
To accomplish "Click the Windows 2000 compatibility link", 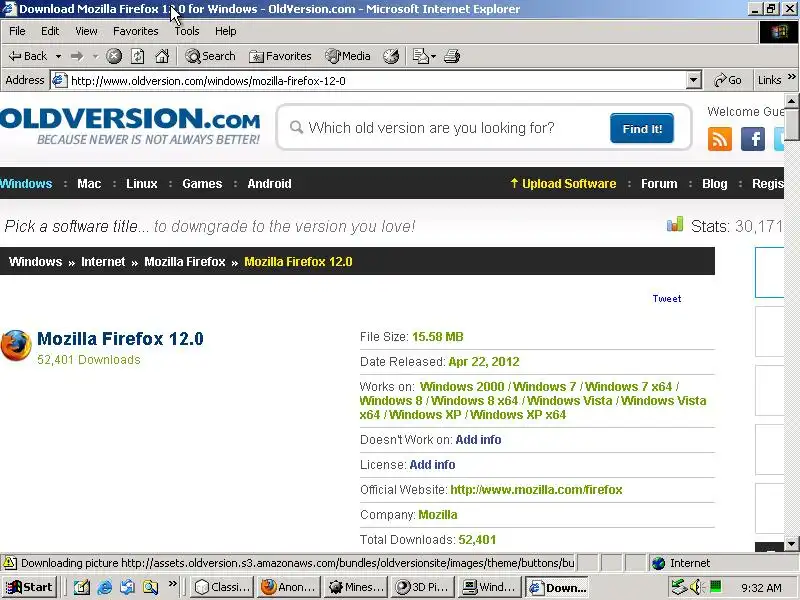I will (x=462, y=387).
